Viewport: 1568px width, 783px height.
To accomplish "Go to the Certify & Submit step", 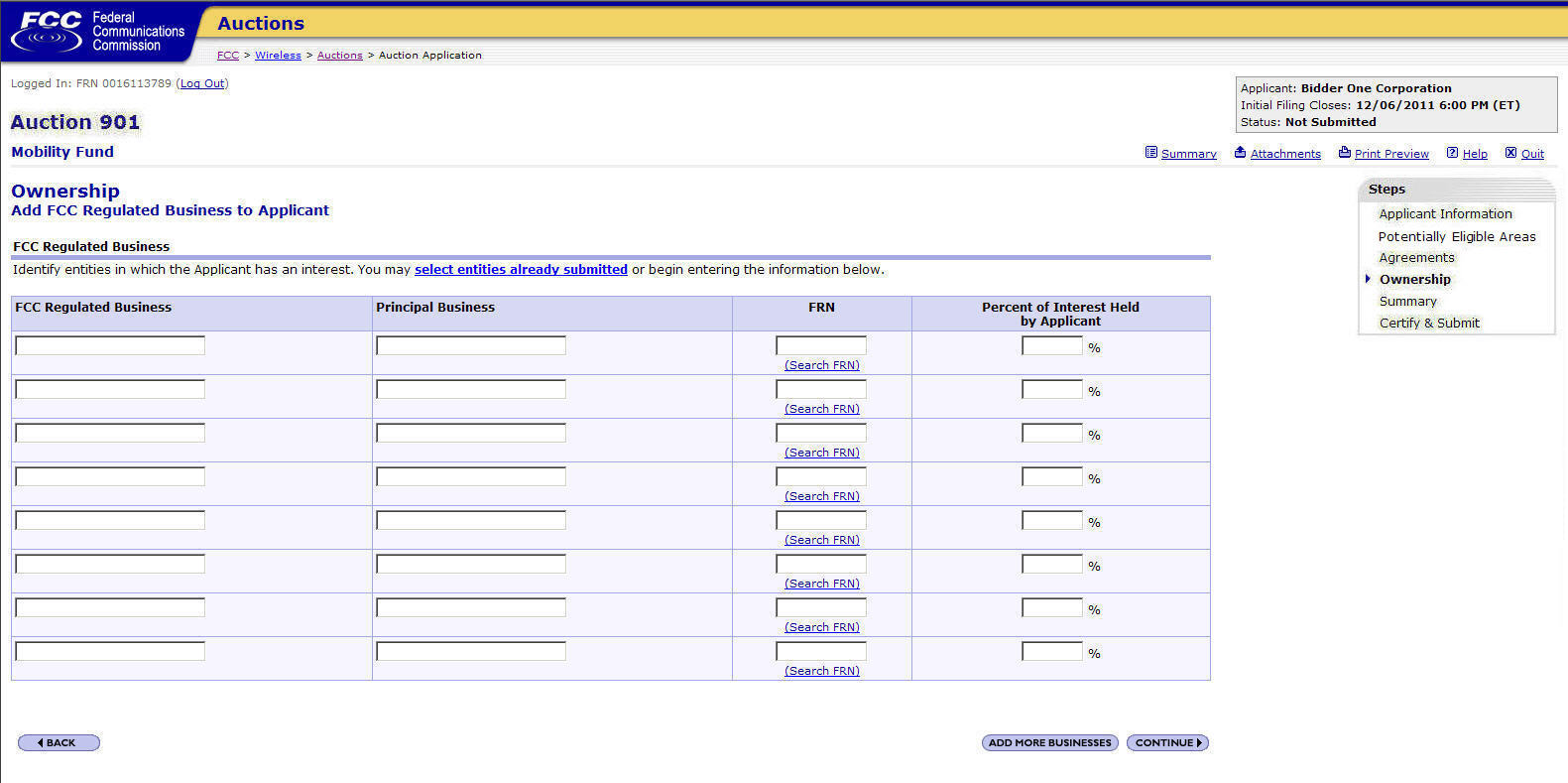I will 1429,324.
